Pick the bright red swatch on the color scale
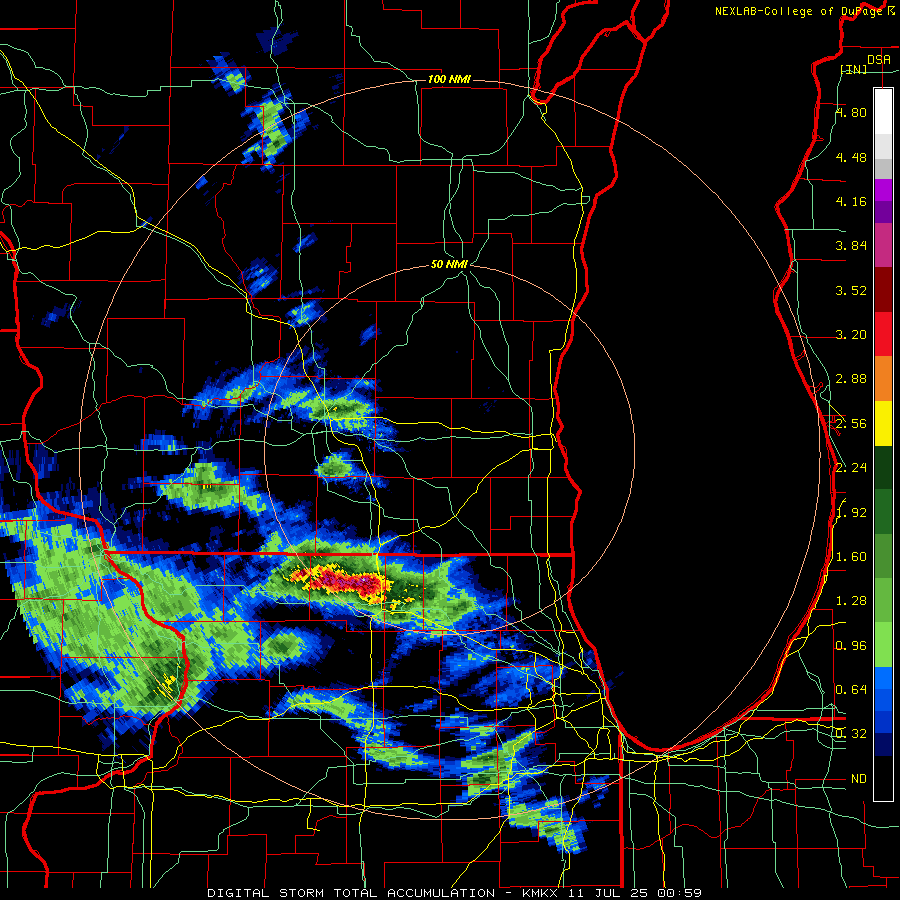This screenshot has width=900, height=900. (883, 334)
